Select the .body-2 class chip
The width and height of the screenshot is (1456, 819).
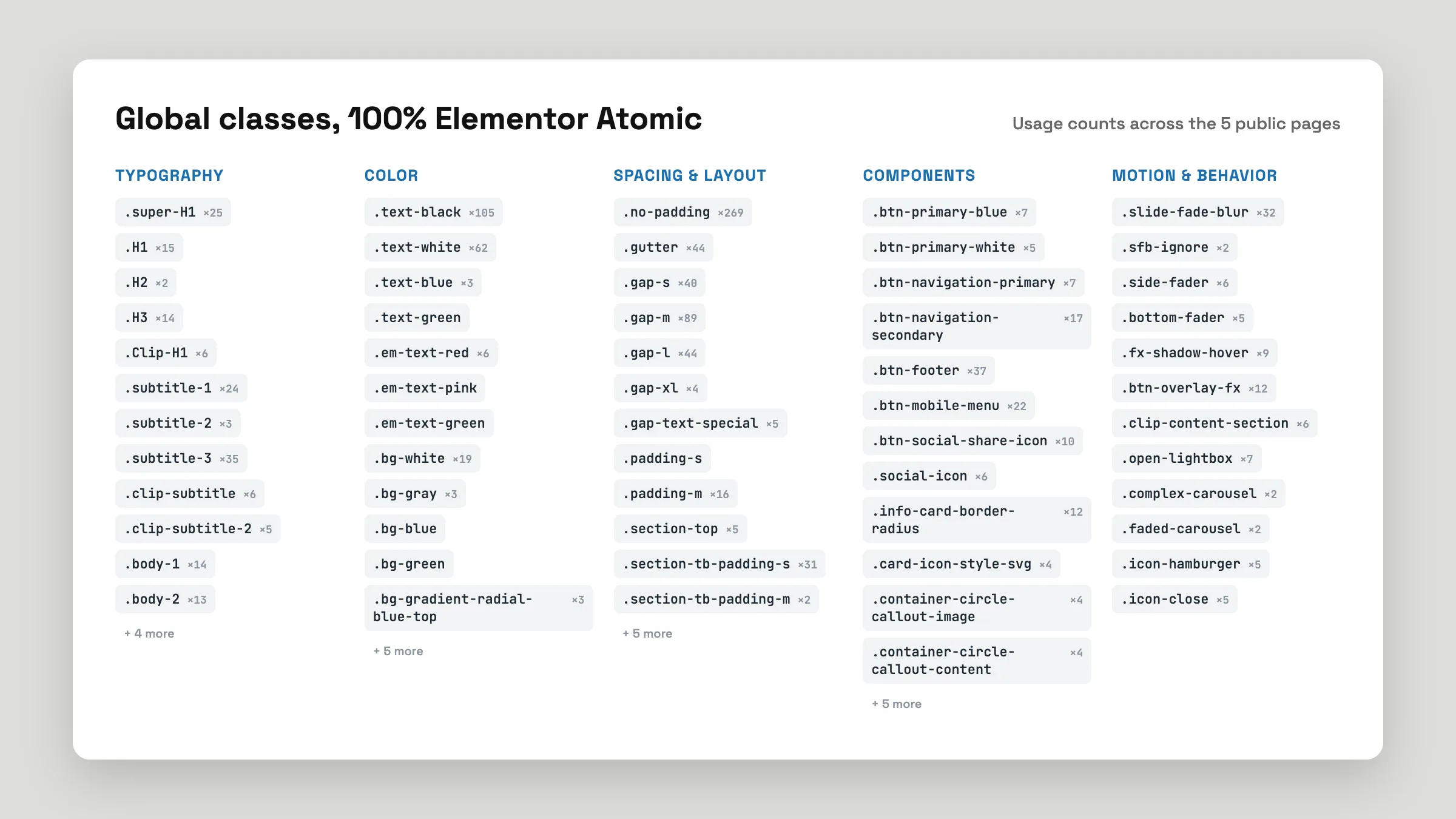[165, 599]
